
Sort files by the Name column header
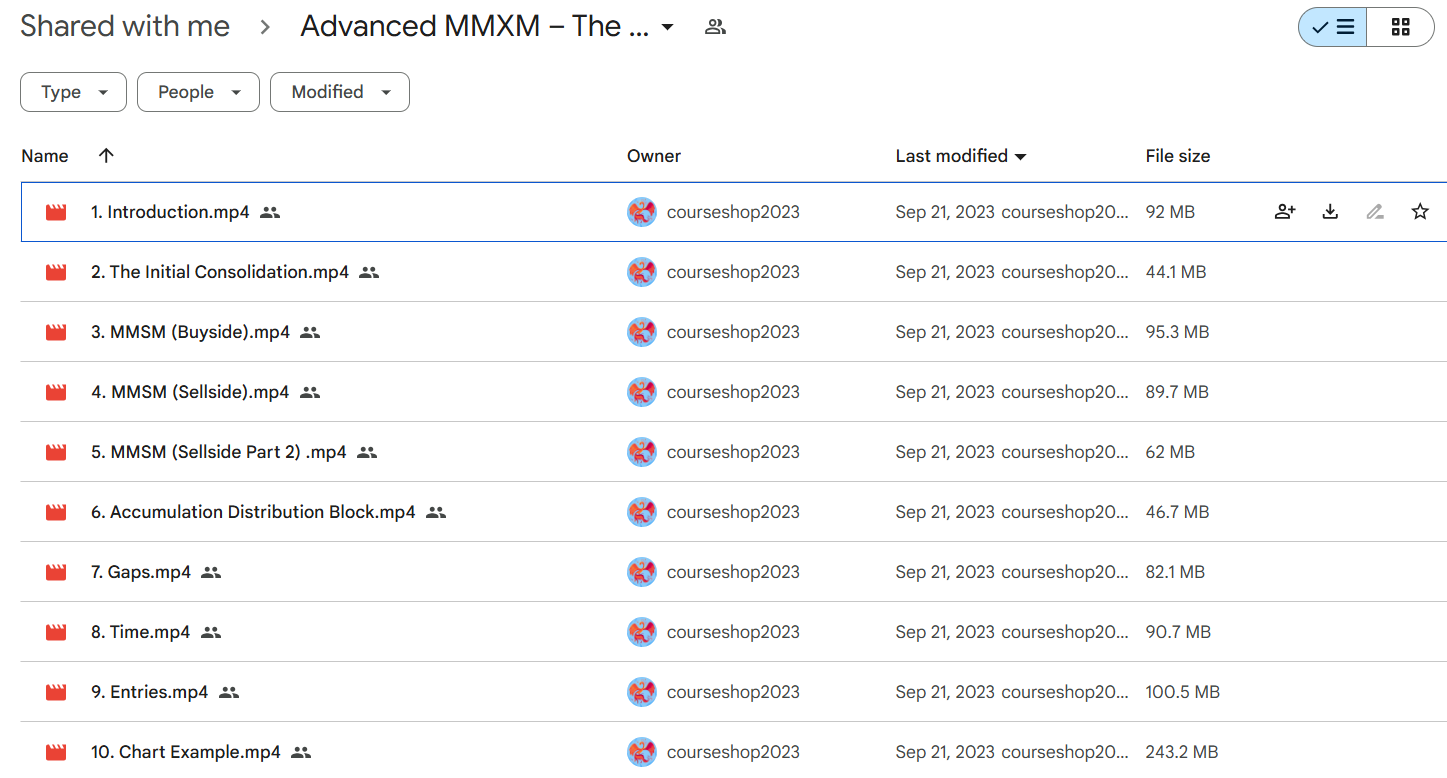coord(45,156)
